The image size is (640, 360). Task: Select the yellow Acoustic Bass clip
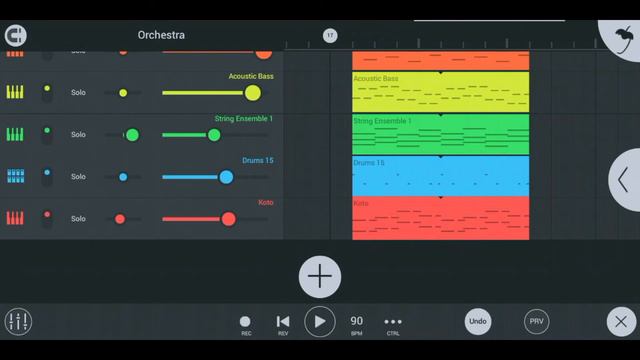pyautogui.click(x=441, y=92)
